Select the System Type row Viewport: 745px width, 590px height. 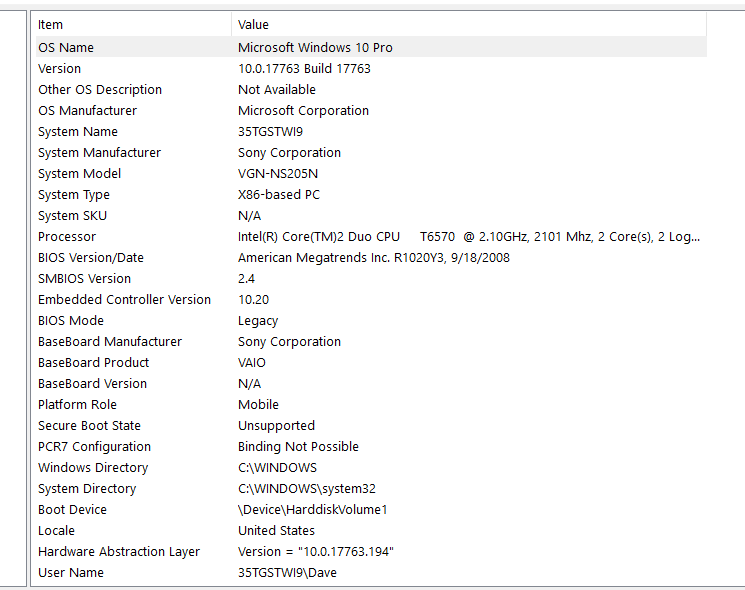pyautogui.click(x=74, y=194)
